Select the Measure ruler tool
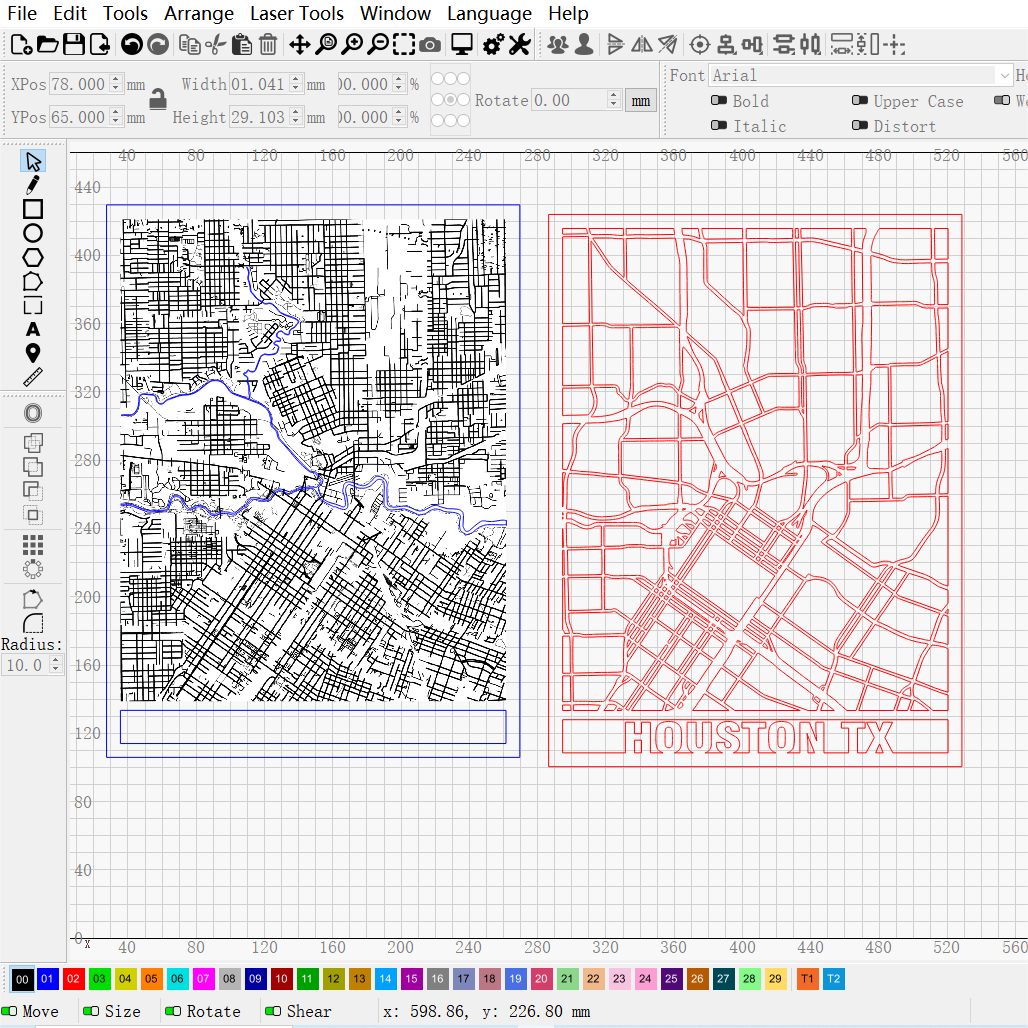 [33, 377]
